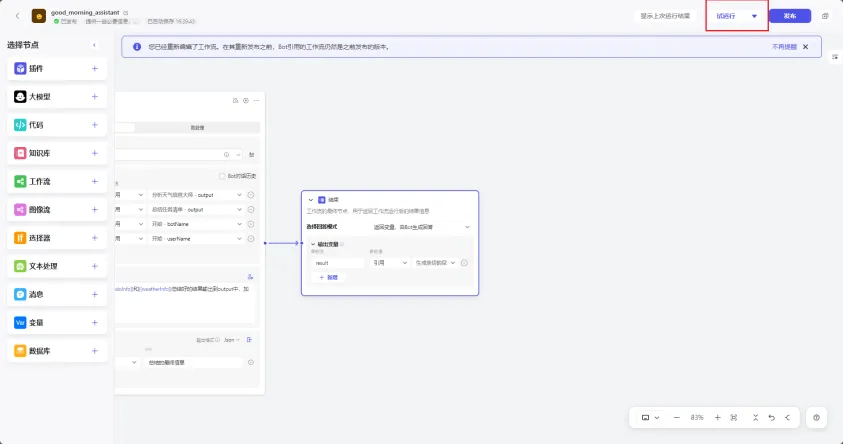Viewport: 843px width, 444px height.
Task: Open the 开始 - userName dropdown
Action: click(x=196, y=239)
